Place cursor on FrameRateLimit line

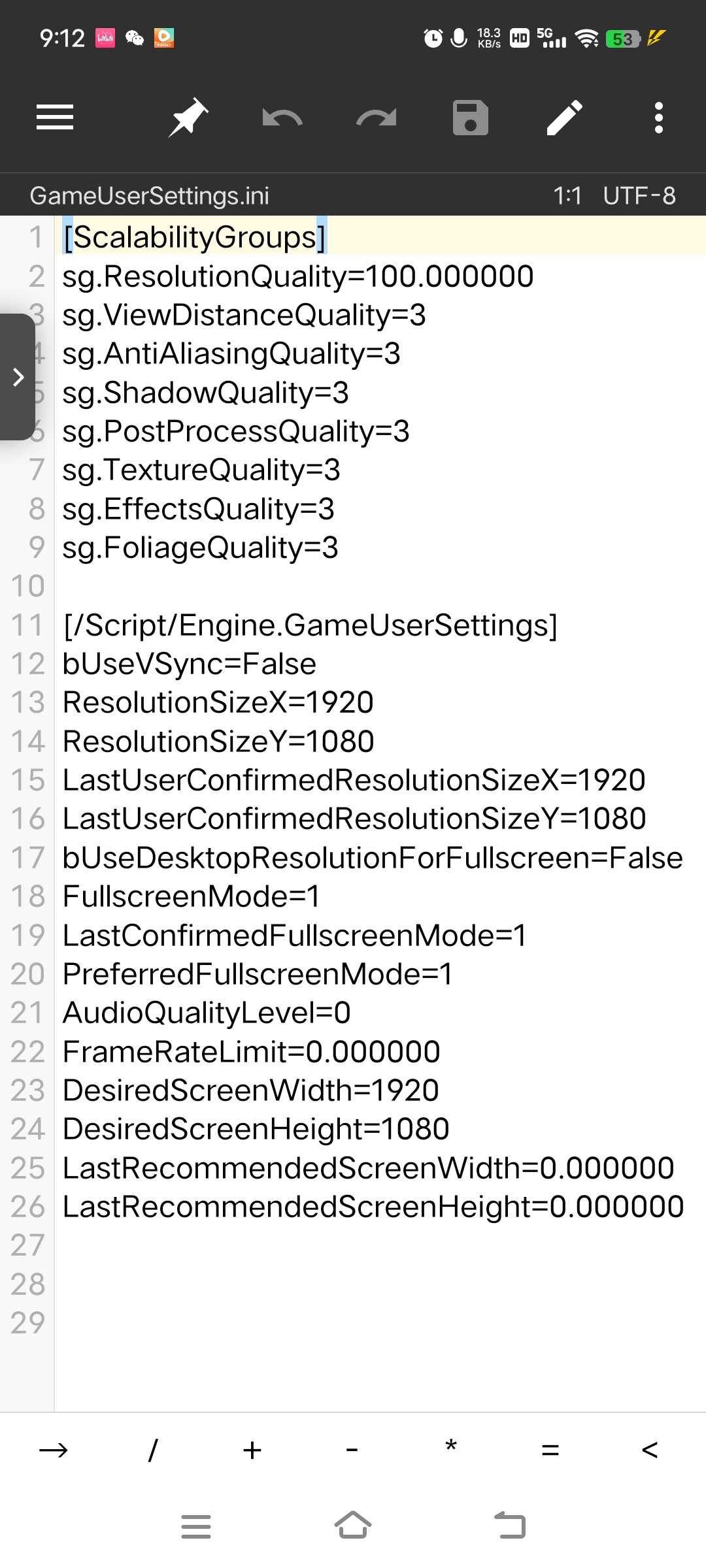click(252, 1052)
